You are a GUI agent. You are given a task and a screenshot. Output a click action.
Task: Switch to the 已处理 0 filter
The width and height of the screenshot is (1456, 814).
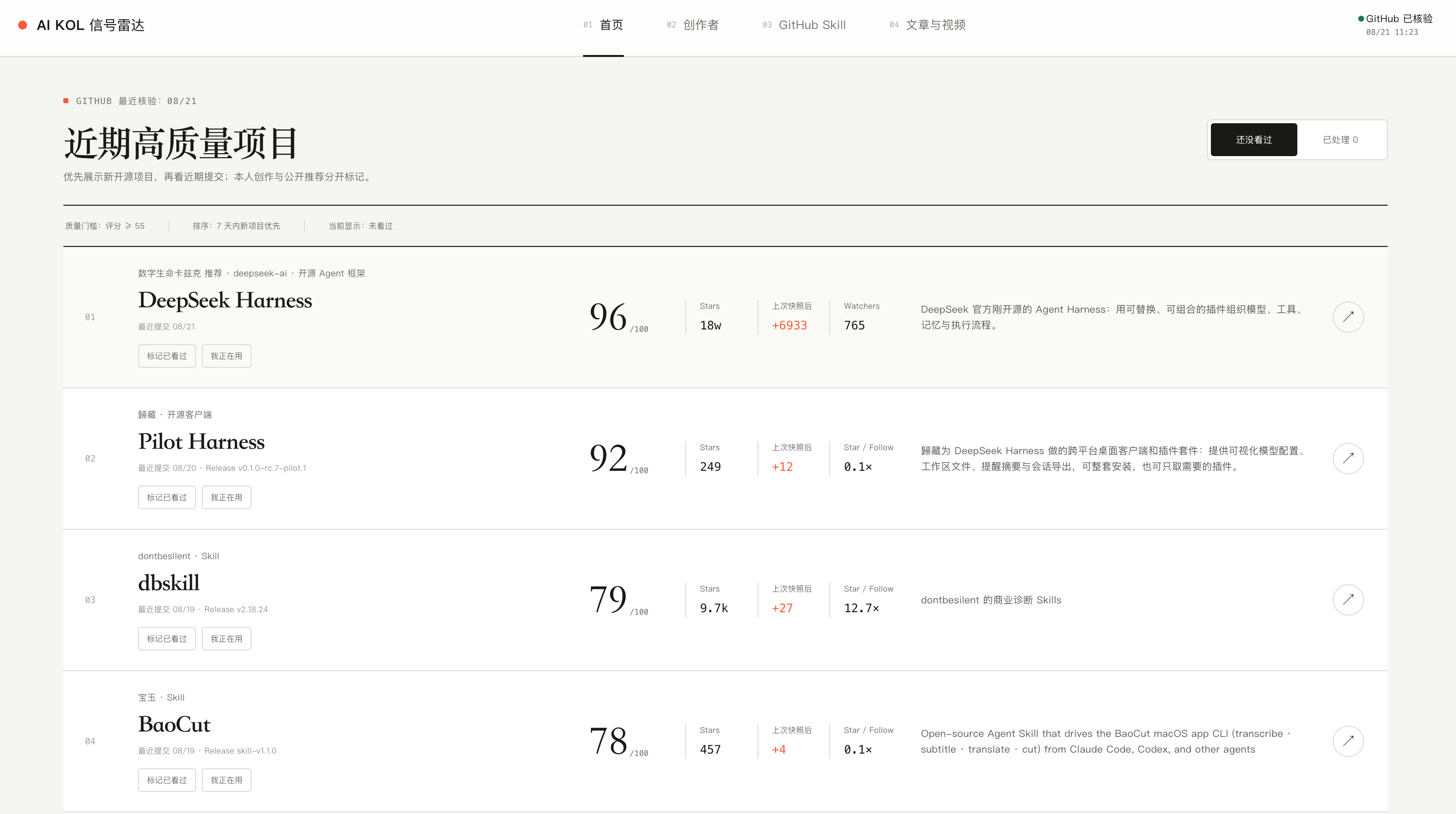1340,139
